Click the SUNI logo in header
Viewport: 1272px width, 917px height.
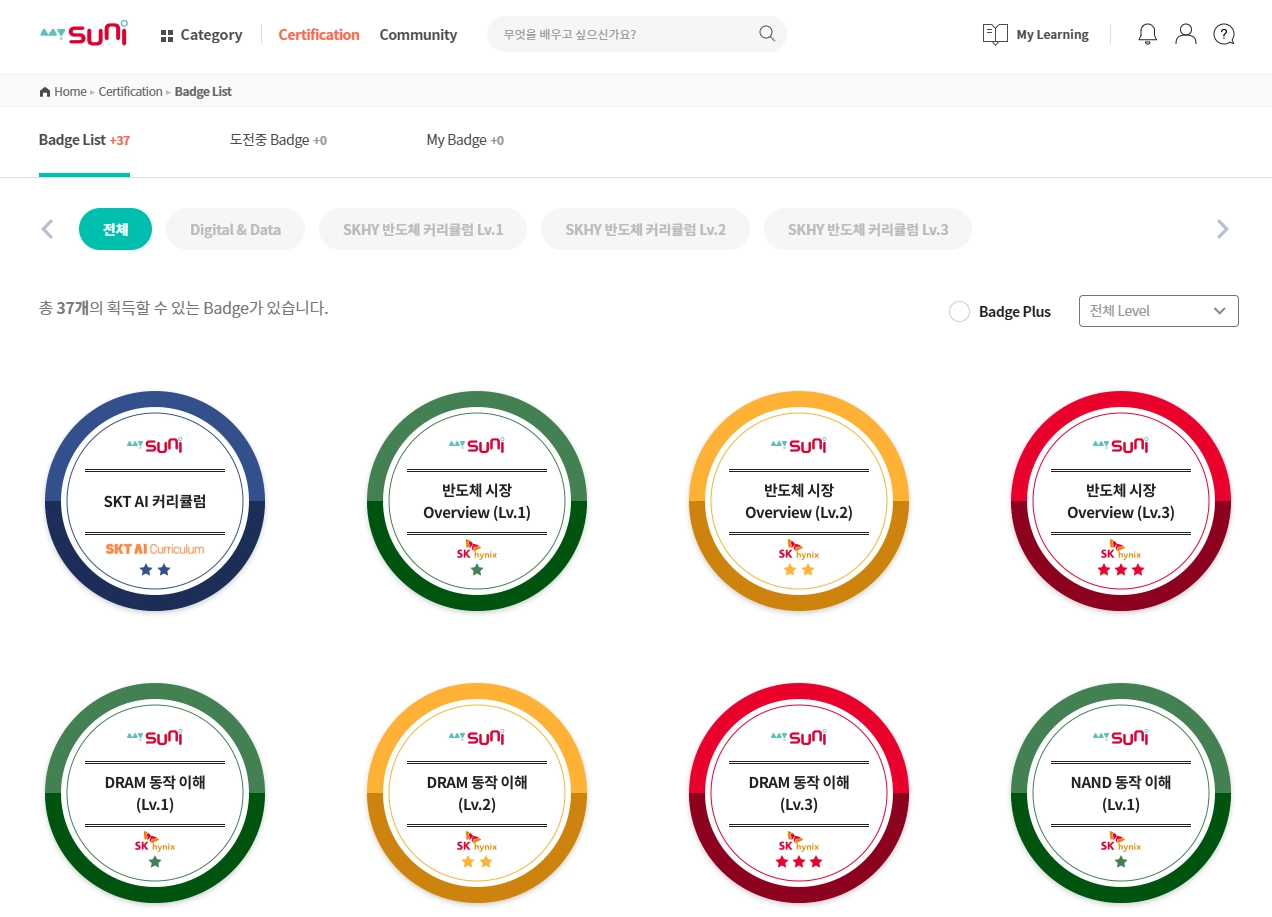[84, 33]
